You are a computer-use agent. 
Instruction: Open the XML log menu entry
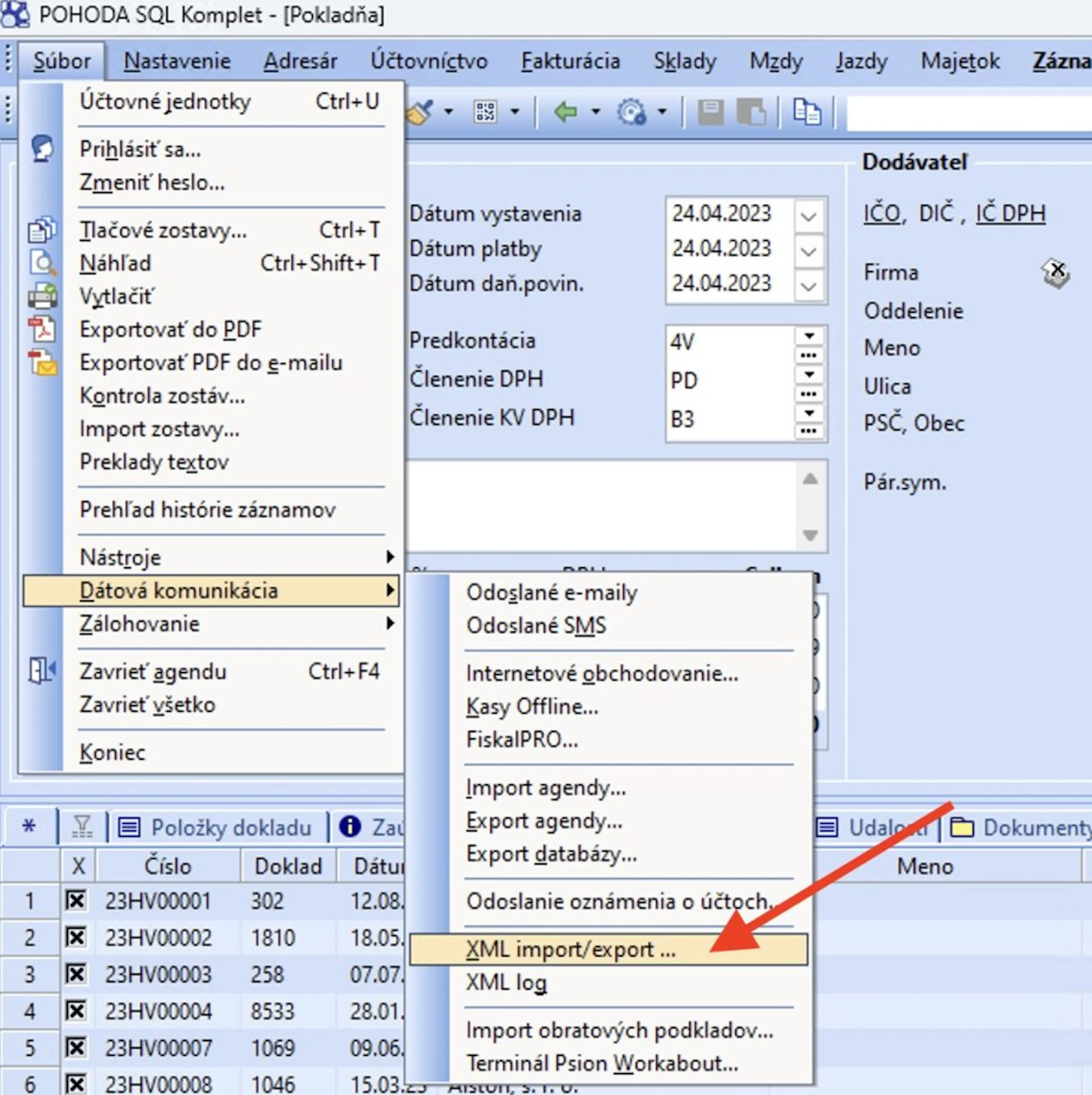click(608, 982)
